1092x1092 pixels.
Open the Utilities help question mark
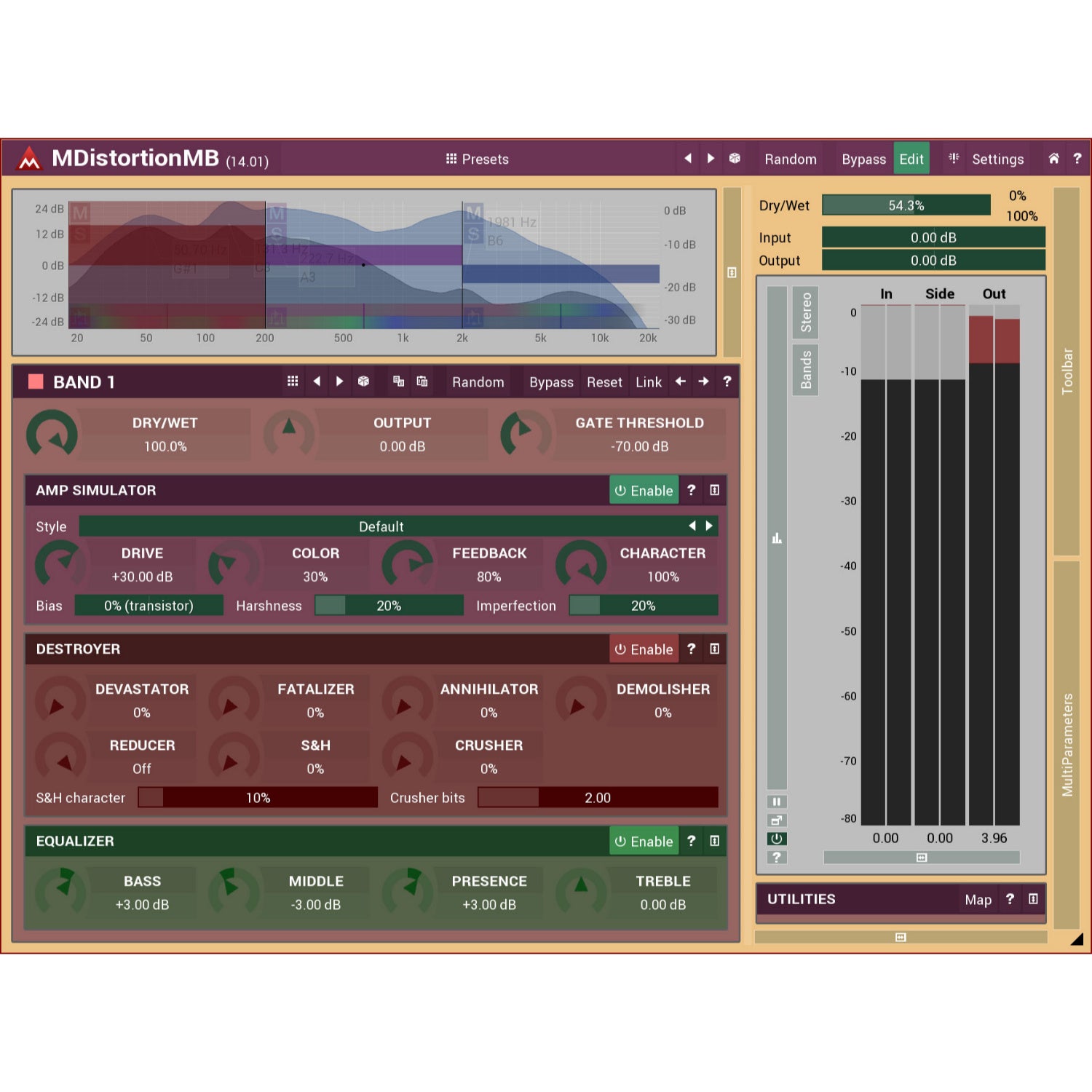[x=1010, y=899]
